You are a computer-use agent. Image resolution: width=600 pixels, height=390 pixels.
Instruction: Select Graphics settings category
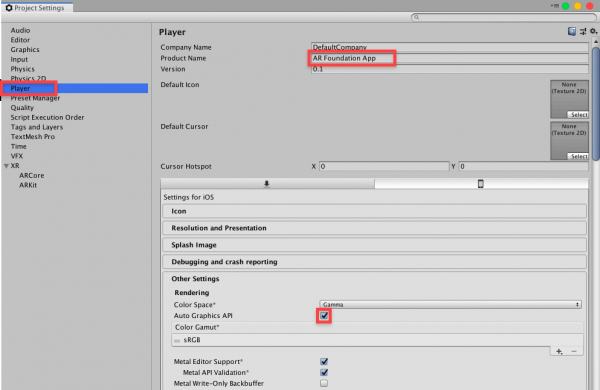click(25, 50)
